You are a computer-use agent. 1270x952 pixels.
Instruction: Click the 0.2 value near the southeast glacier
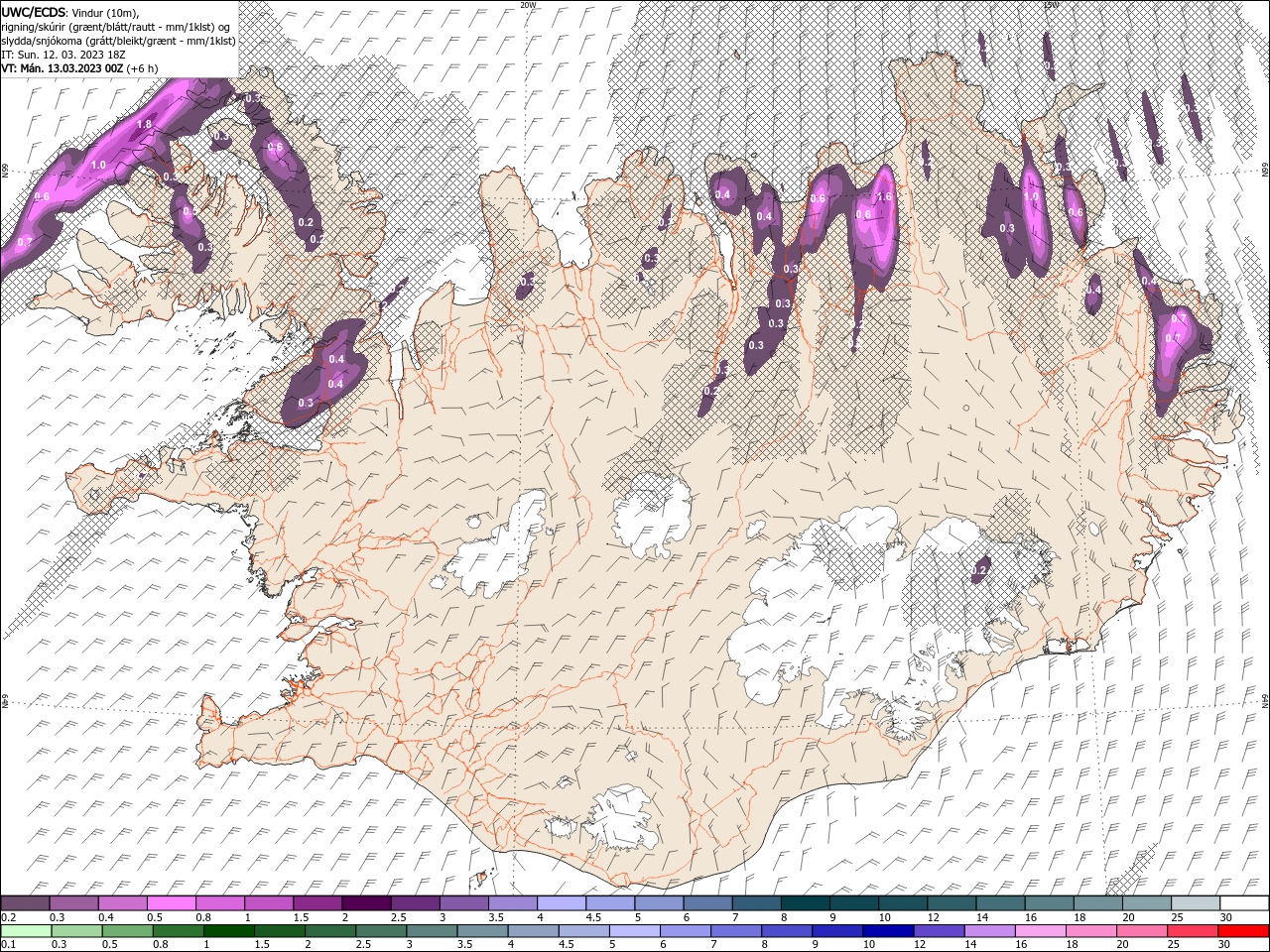[980, 570]
